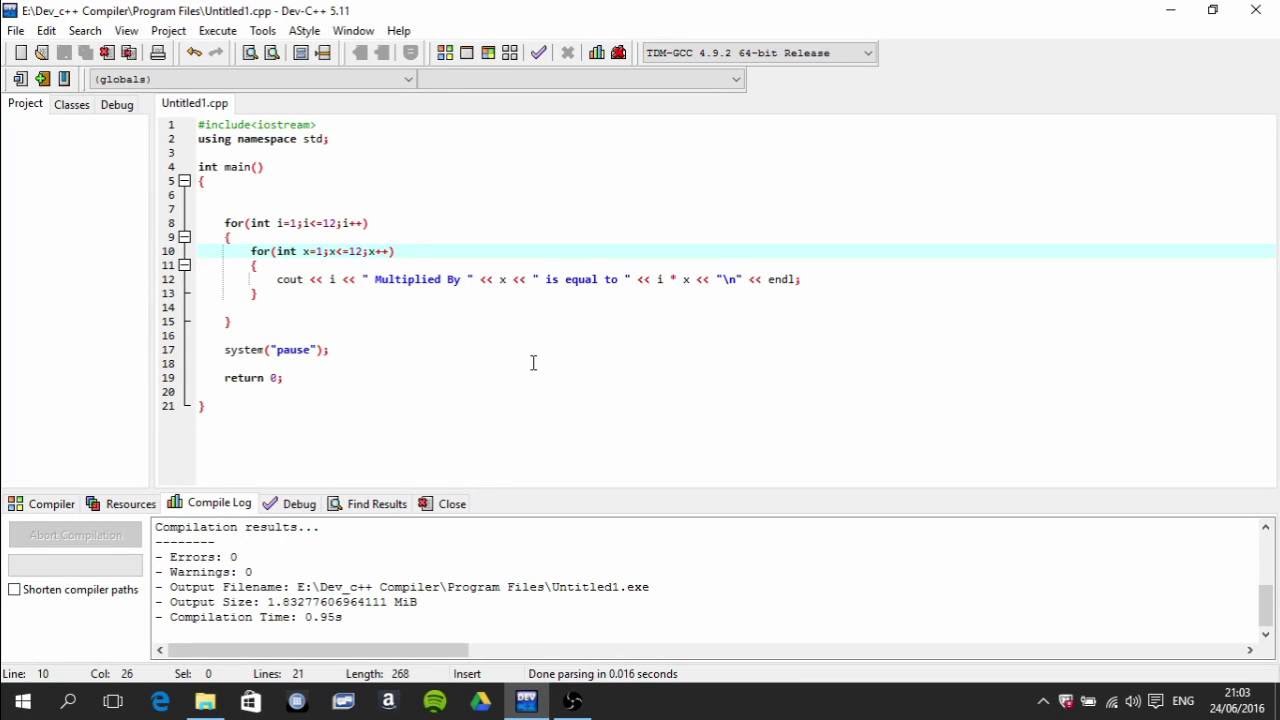Image resolution: width=1280 pixels, height=720 pixels.
Task: Click the return 0; statement line
Action: tap(253, 378)
